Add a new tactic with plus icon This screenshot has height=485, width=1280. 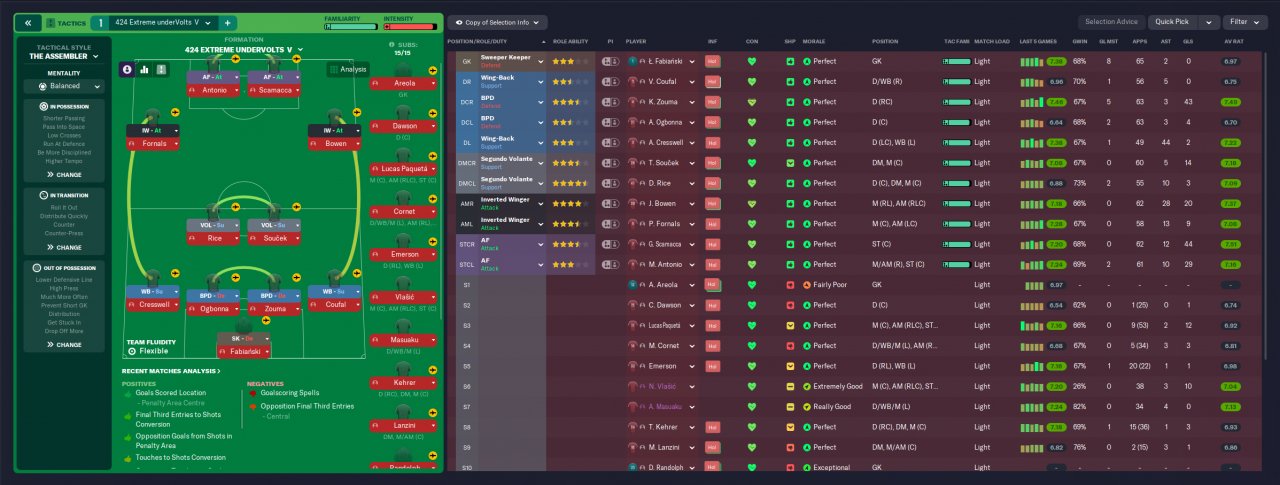[227, 22]
